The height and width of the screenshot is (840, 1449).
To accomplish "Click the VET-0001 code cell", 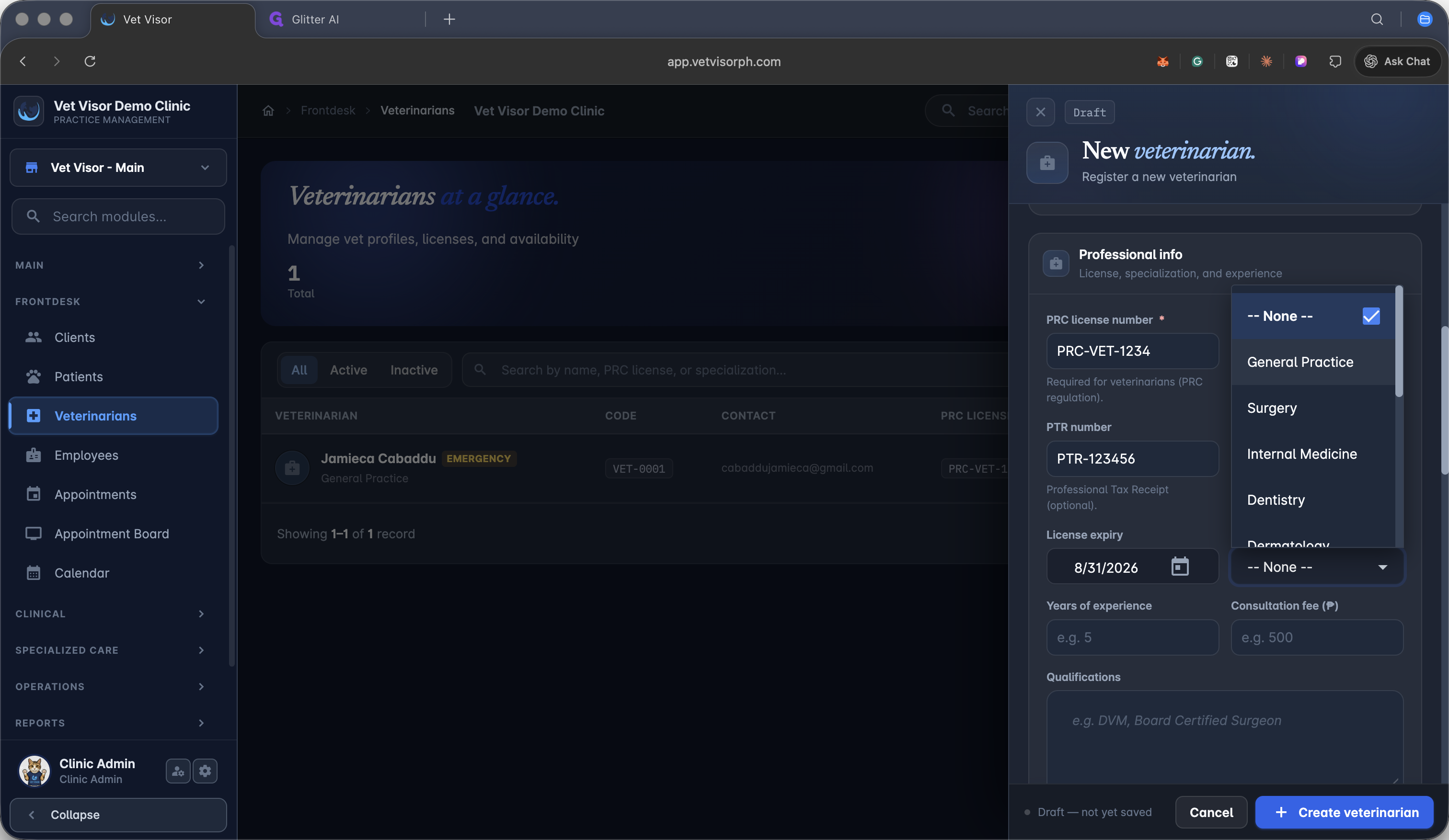I will (x=639, y=468).
